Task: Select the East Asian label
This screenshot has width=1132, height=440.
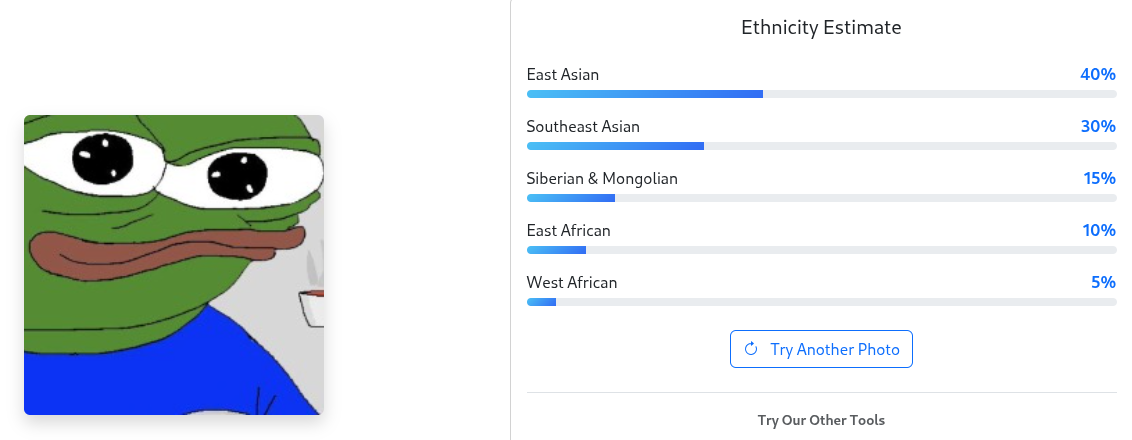Action: pos(563,75)
